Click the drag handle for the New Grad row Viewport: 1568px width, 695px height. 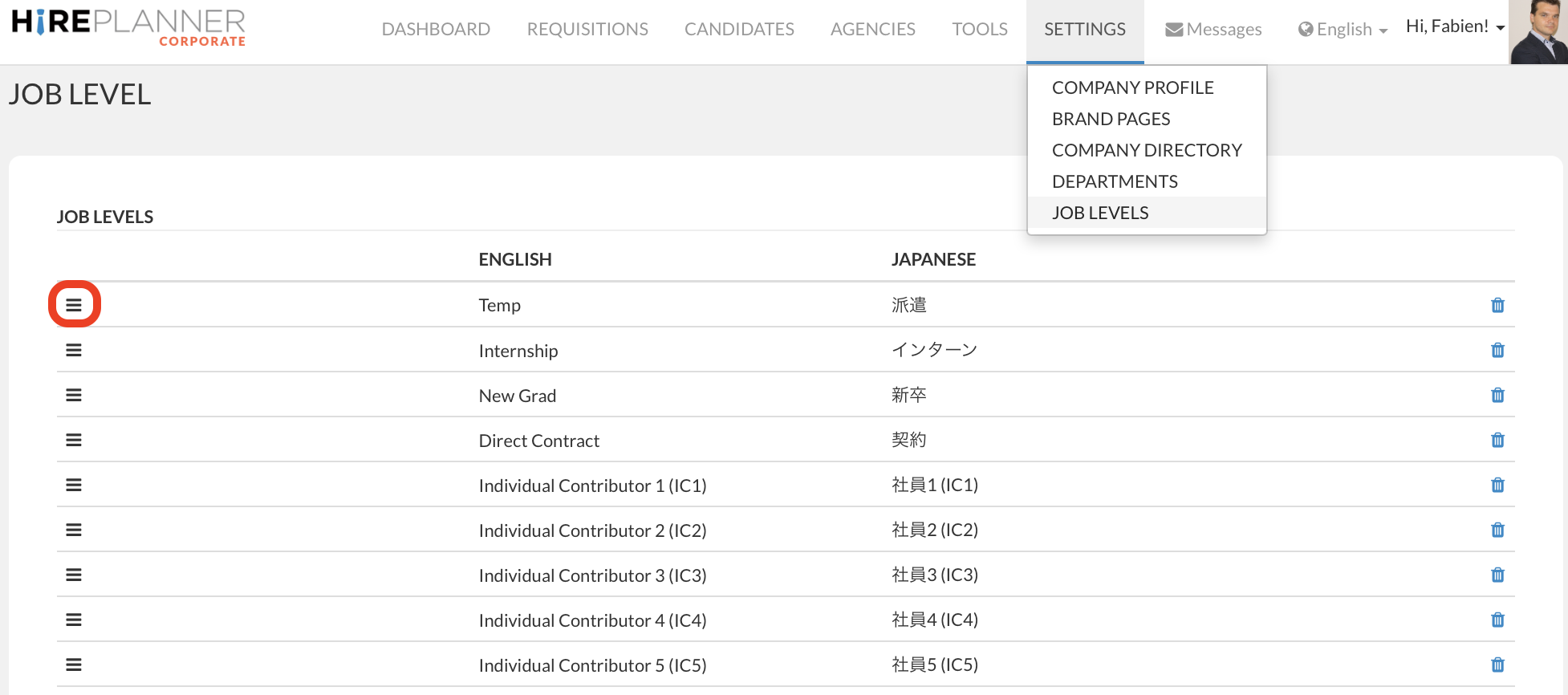point(74,395)
